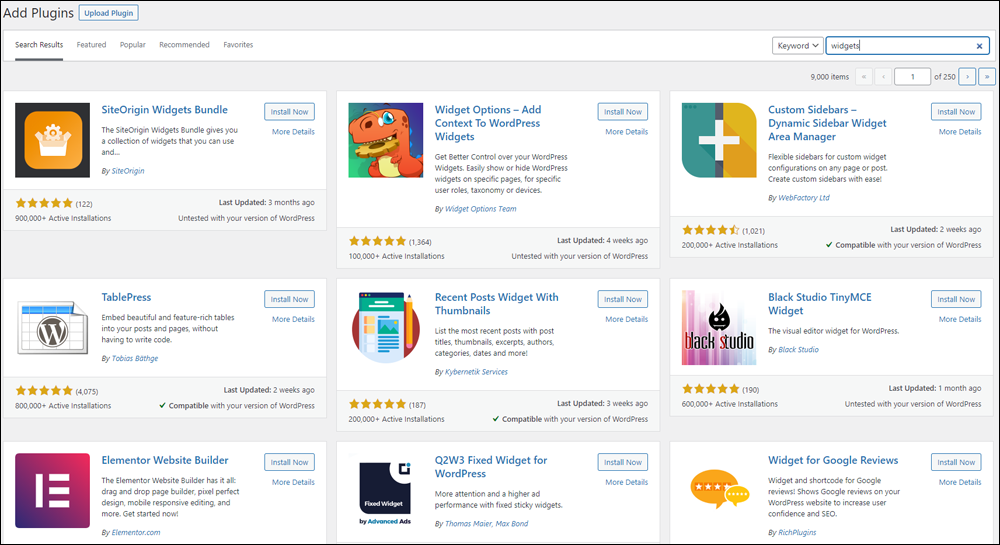The height and width of the screenshot is (545, 1000).
Task: Open More Details for TablePress
Action: (293, 319)
